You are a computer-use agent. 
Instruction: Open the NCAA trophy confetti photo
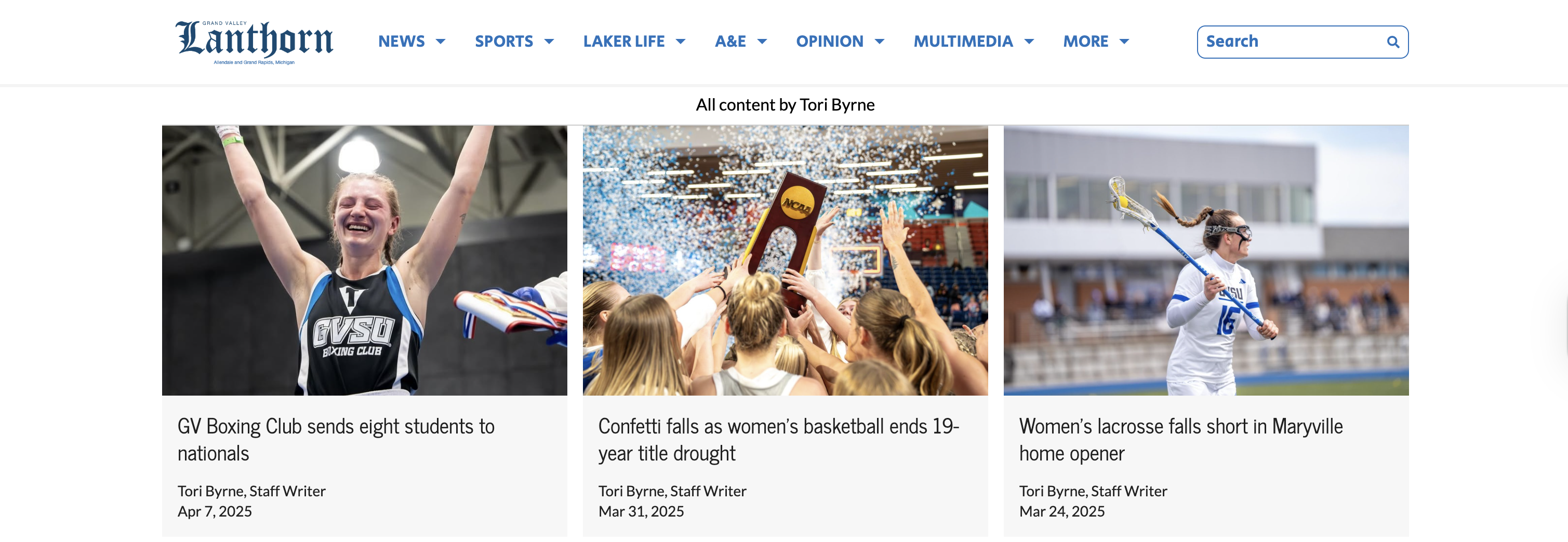785,260
